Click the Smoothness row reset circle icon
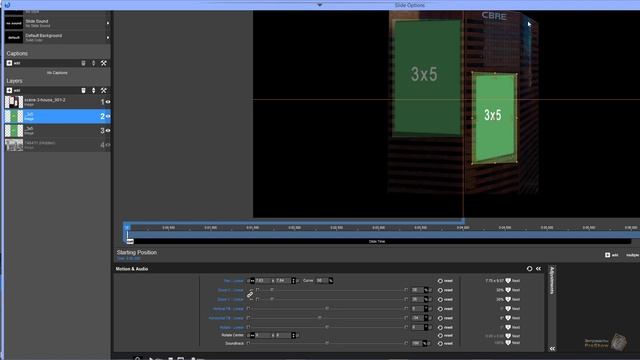640x360 pixels. [440, 344]
